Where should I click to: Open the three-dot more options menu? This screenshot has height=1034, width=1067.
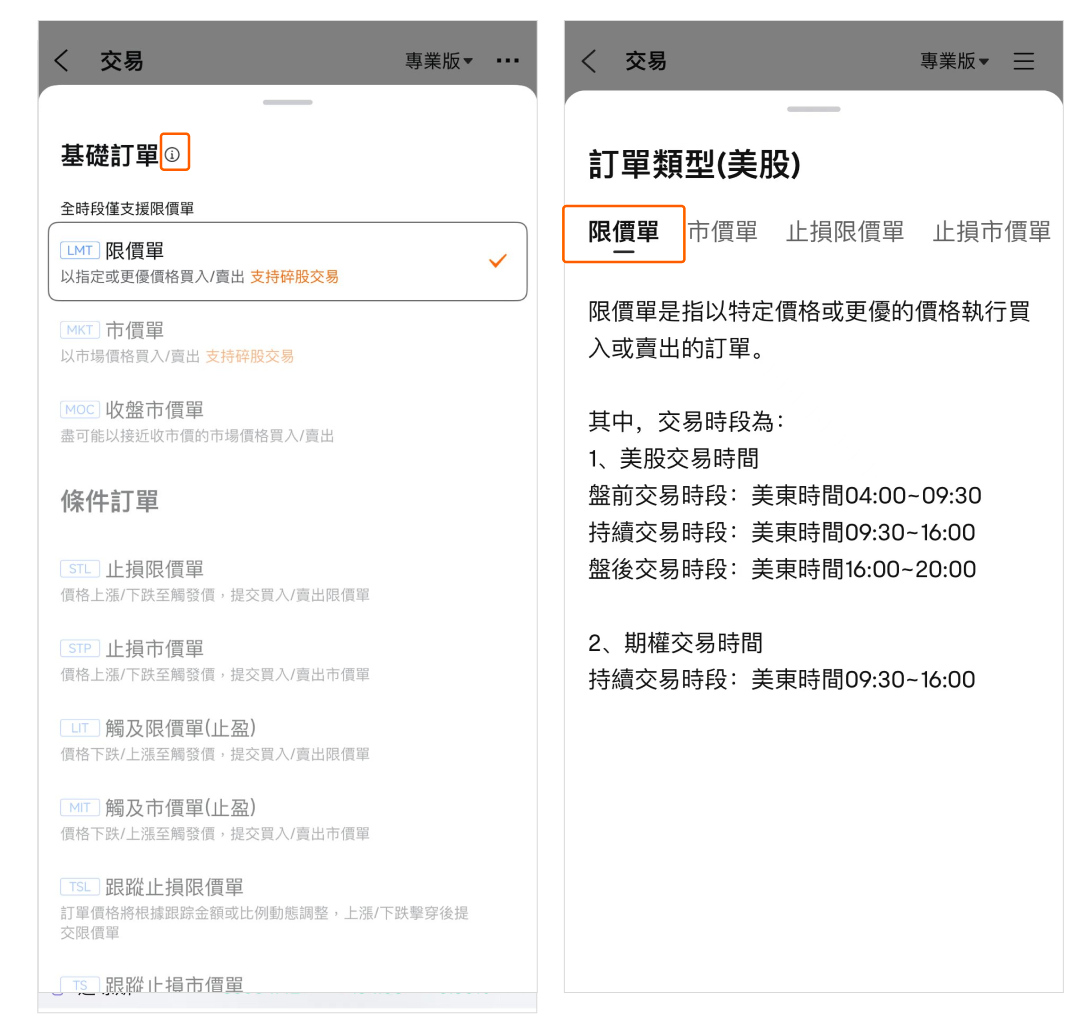pos(507,61)
